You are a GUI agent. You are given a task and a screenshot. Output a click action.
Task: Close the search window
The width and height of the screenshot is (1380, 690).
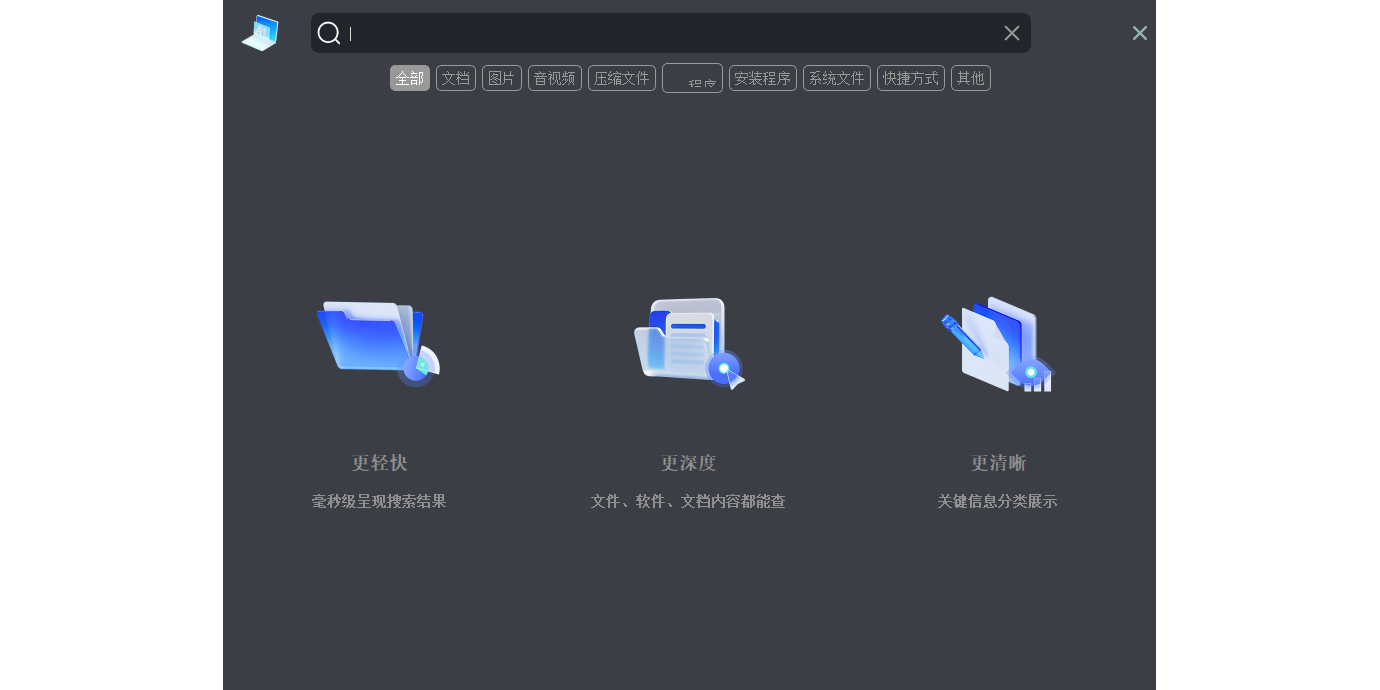pyautogui.click(x=1139, y=33)
